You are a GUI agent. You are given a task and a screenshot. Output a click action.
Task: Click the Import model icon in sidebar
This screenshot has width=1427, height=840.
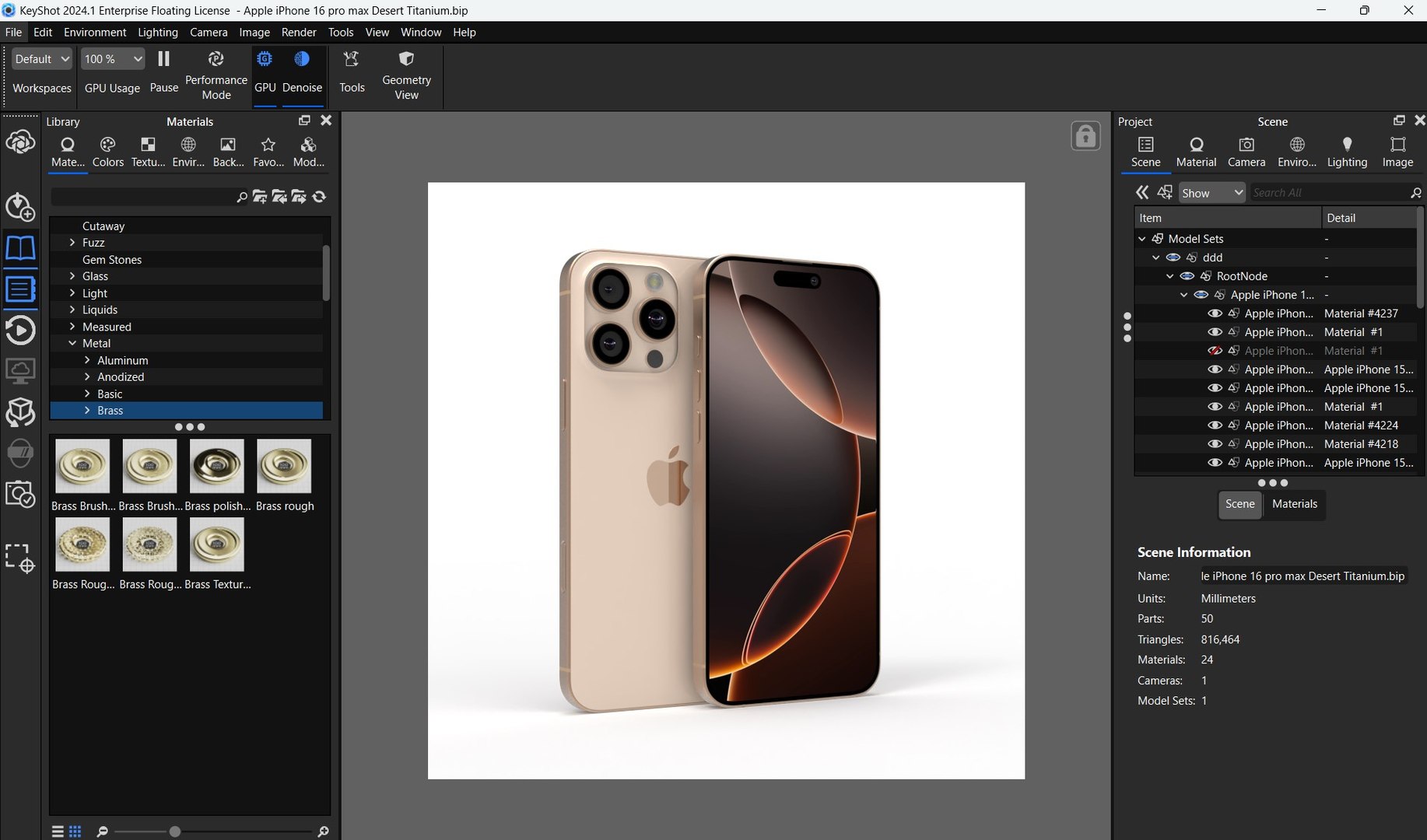20,206
